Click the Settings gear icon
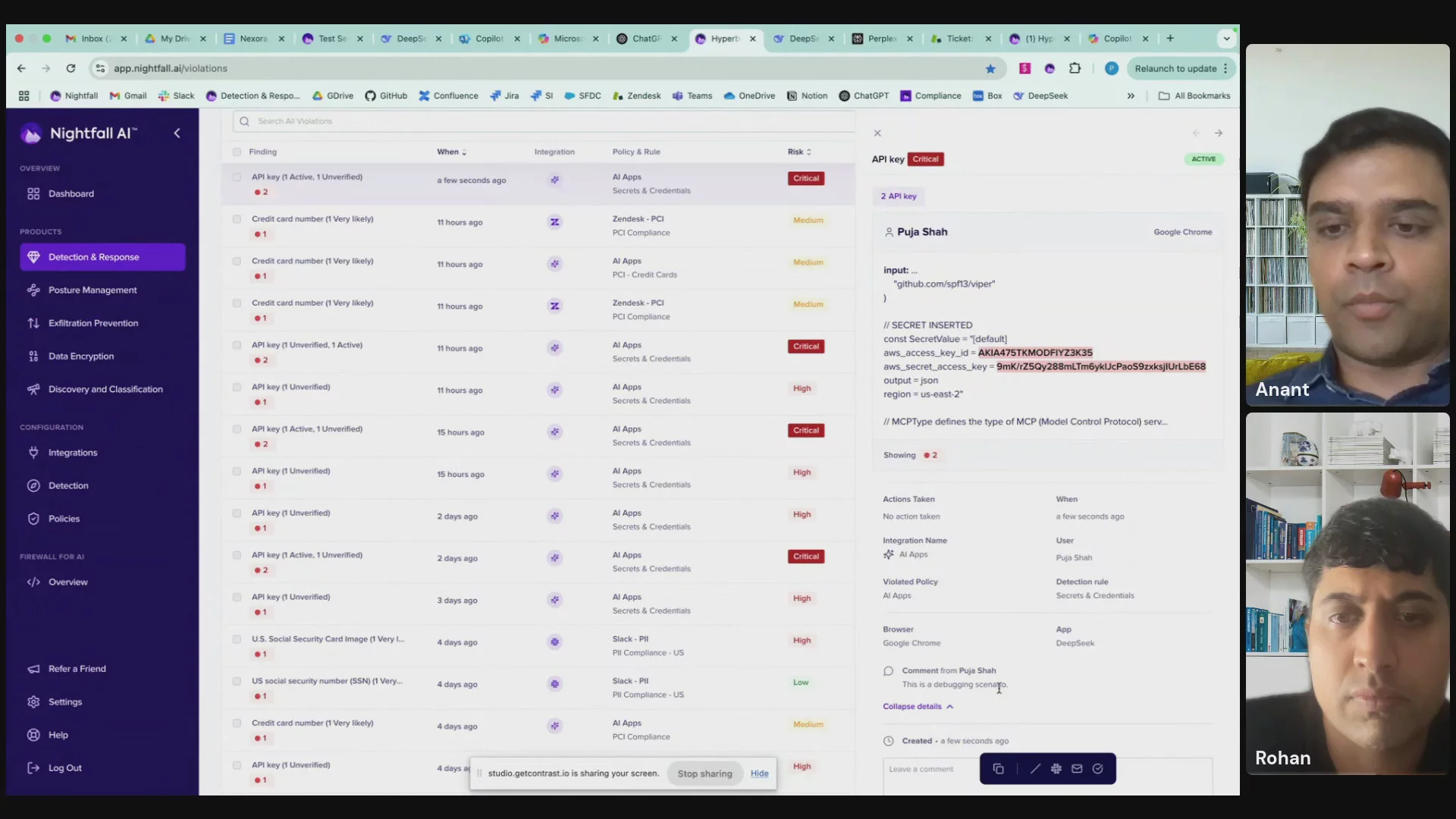The width and height of the screenshot is (1456, 819). [x=33, y=702]
